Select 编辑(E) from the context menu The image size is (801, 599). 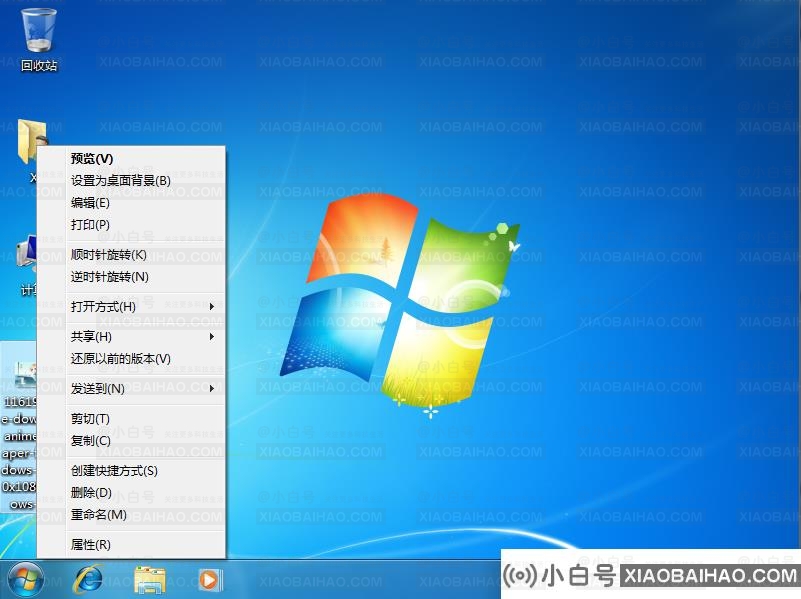coord(132,203)
